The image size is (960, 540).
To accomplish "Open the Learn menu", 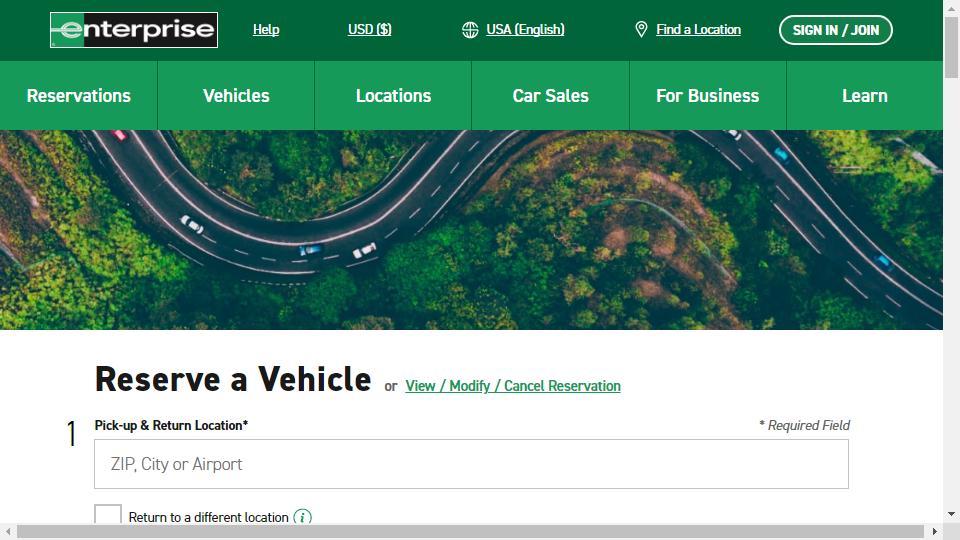I will point(864,96).
